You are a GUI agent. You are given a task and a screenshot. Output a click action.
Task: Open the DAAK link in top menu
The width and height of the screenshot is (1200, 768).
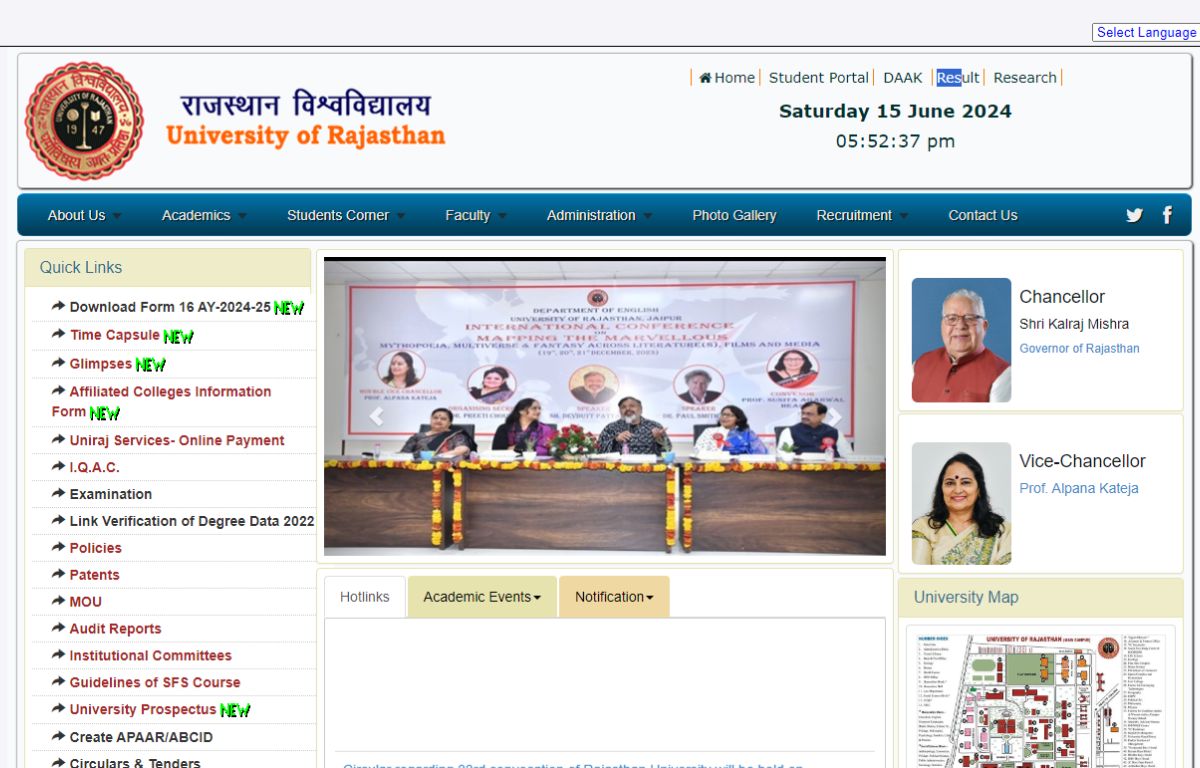coord(903,78)
